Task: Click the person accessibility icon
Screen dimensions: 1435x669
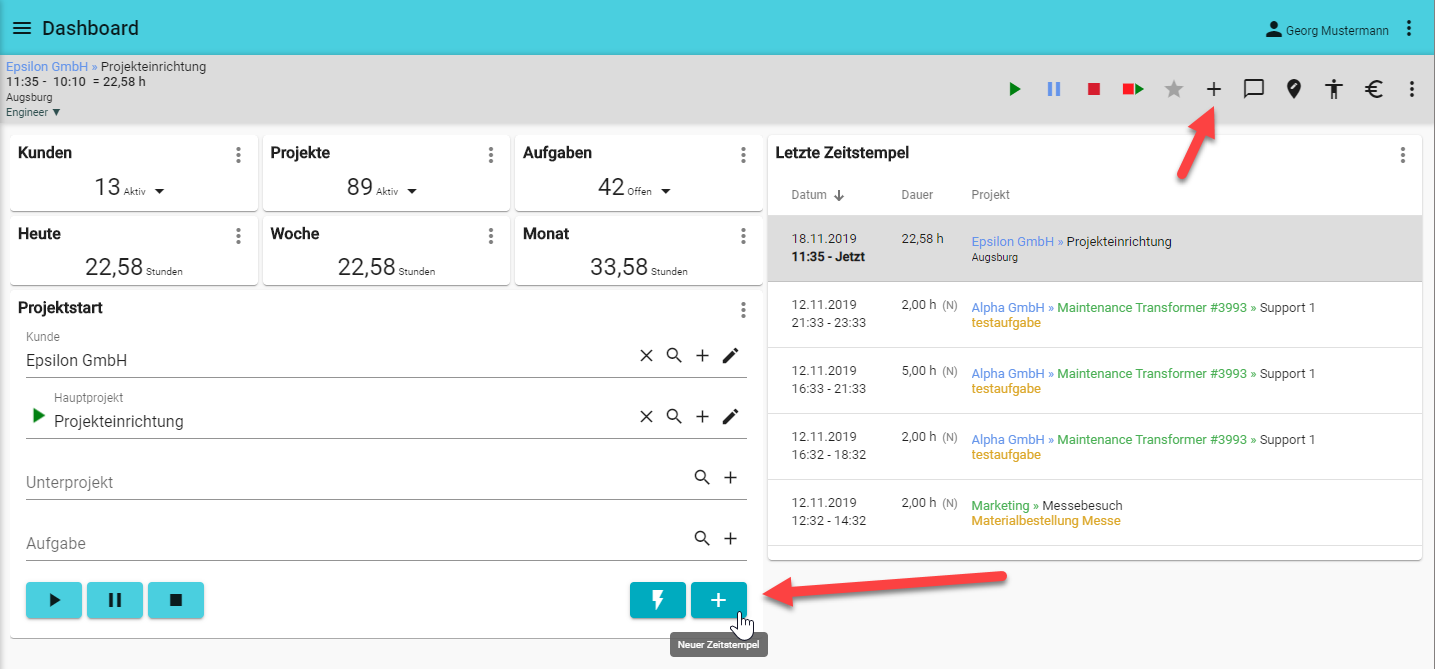Action: coord(1333,89)
